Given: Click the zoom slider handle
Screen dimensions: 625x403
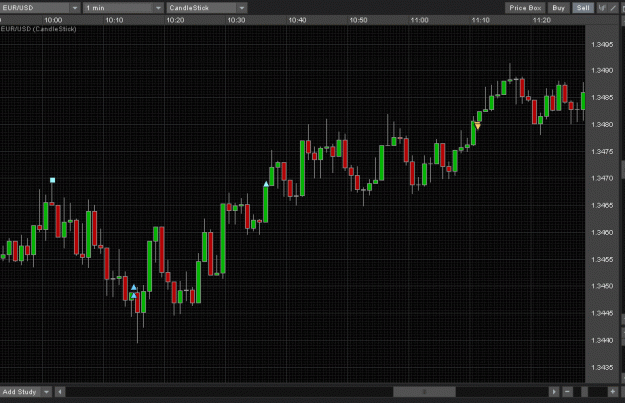Looking at the screenshot, I should point(584,392).
